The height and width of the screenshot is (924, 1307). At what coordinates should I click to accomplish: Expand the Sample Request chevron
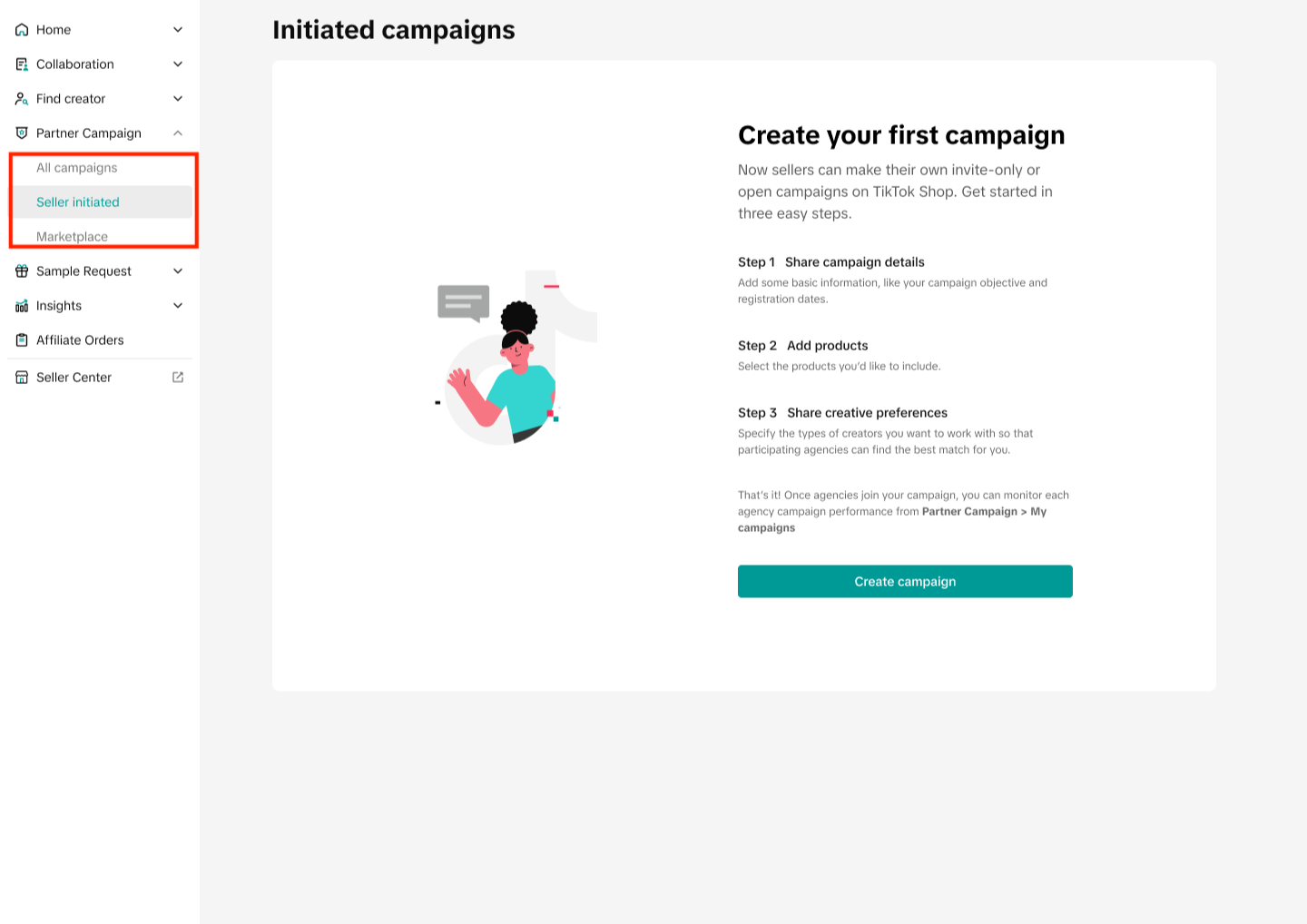178,271
